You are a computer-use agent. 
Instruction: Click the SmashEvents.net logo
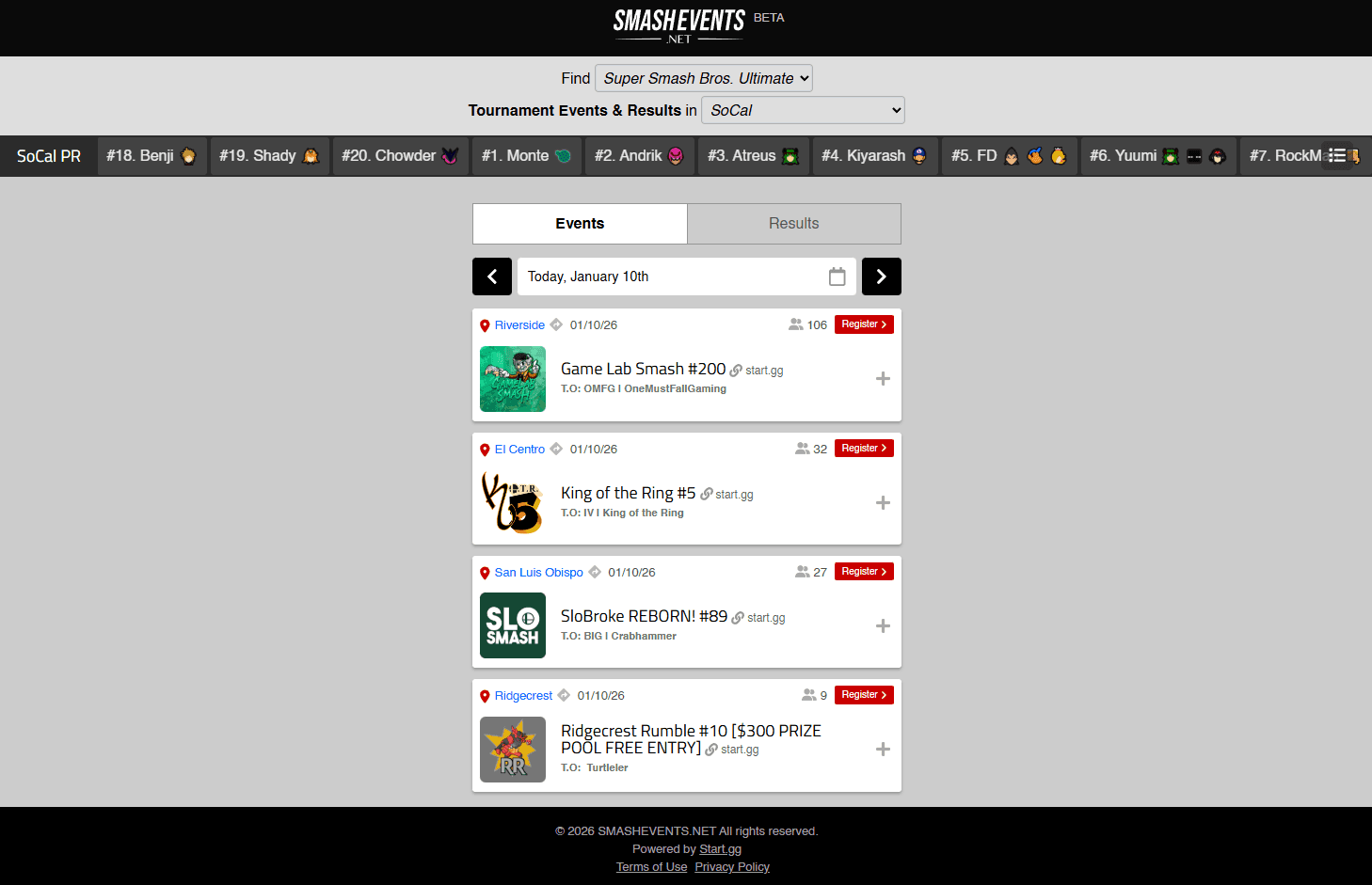[679, 26]
